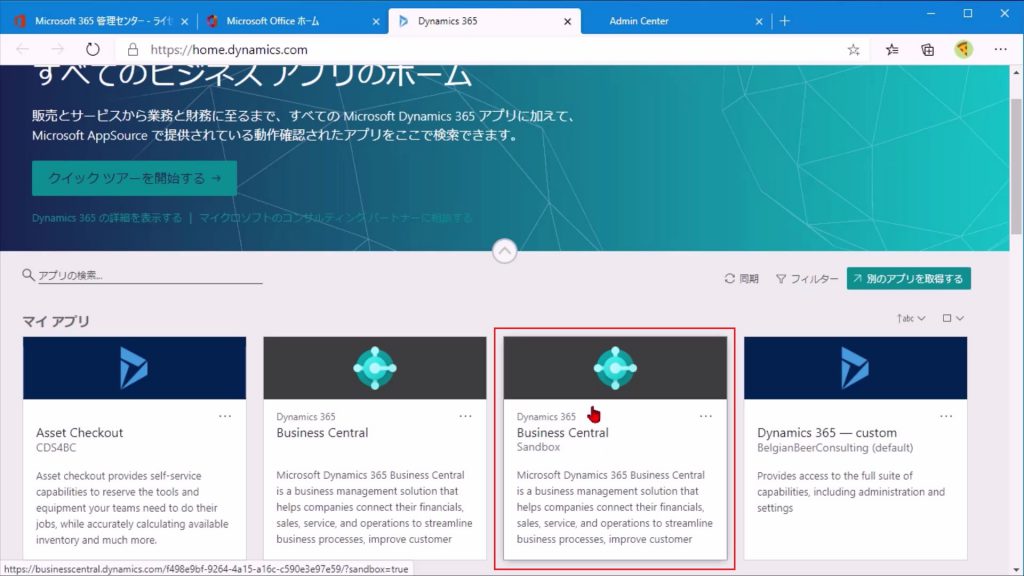Open the browser Favorites list
1024x576 pixels.
click(892, 50)
